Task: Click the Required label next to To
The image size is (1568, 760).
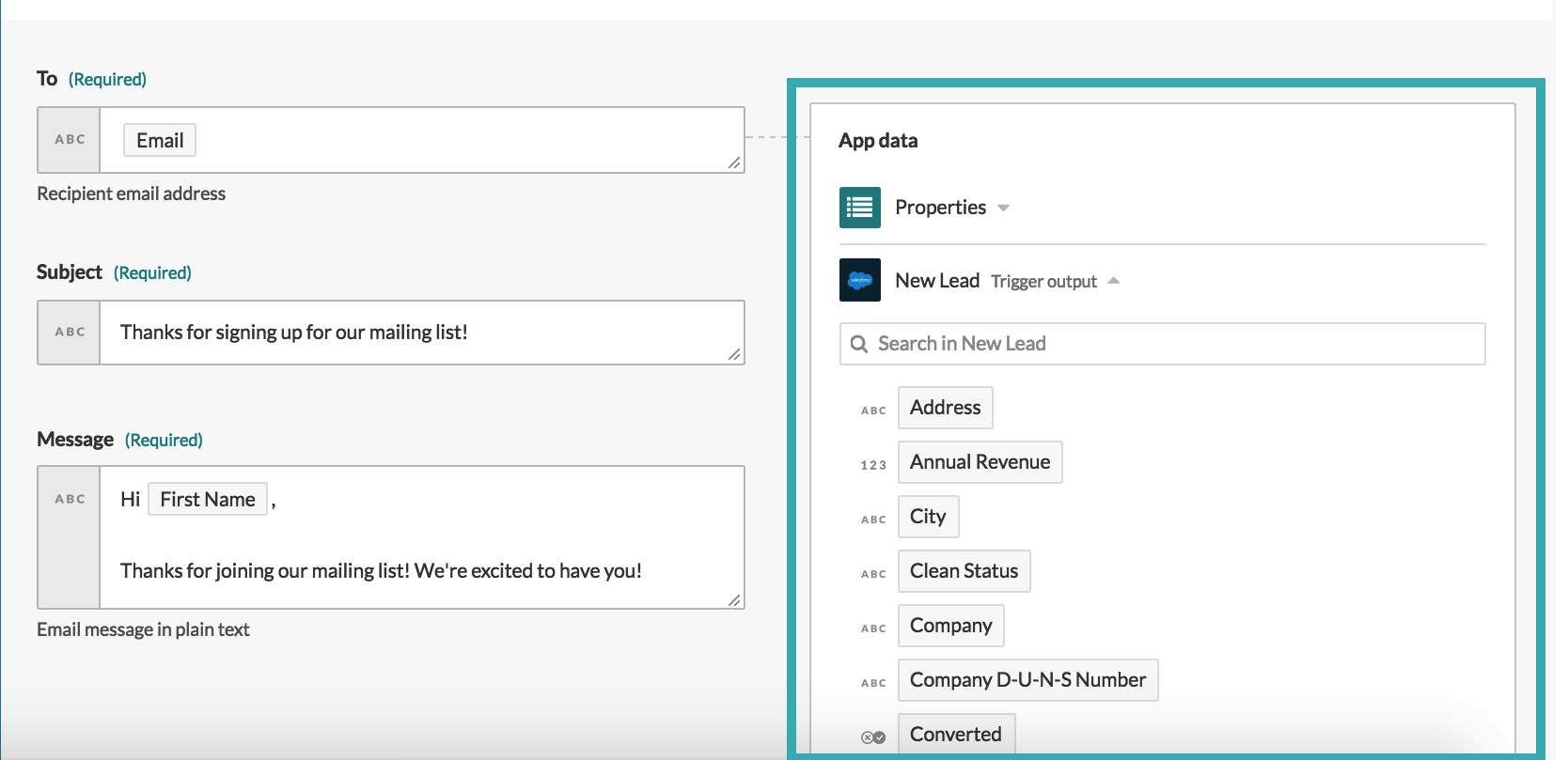Action: [x=107, y=80]
